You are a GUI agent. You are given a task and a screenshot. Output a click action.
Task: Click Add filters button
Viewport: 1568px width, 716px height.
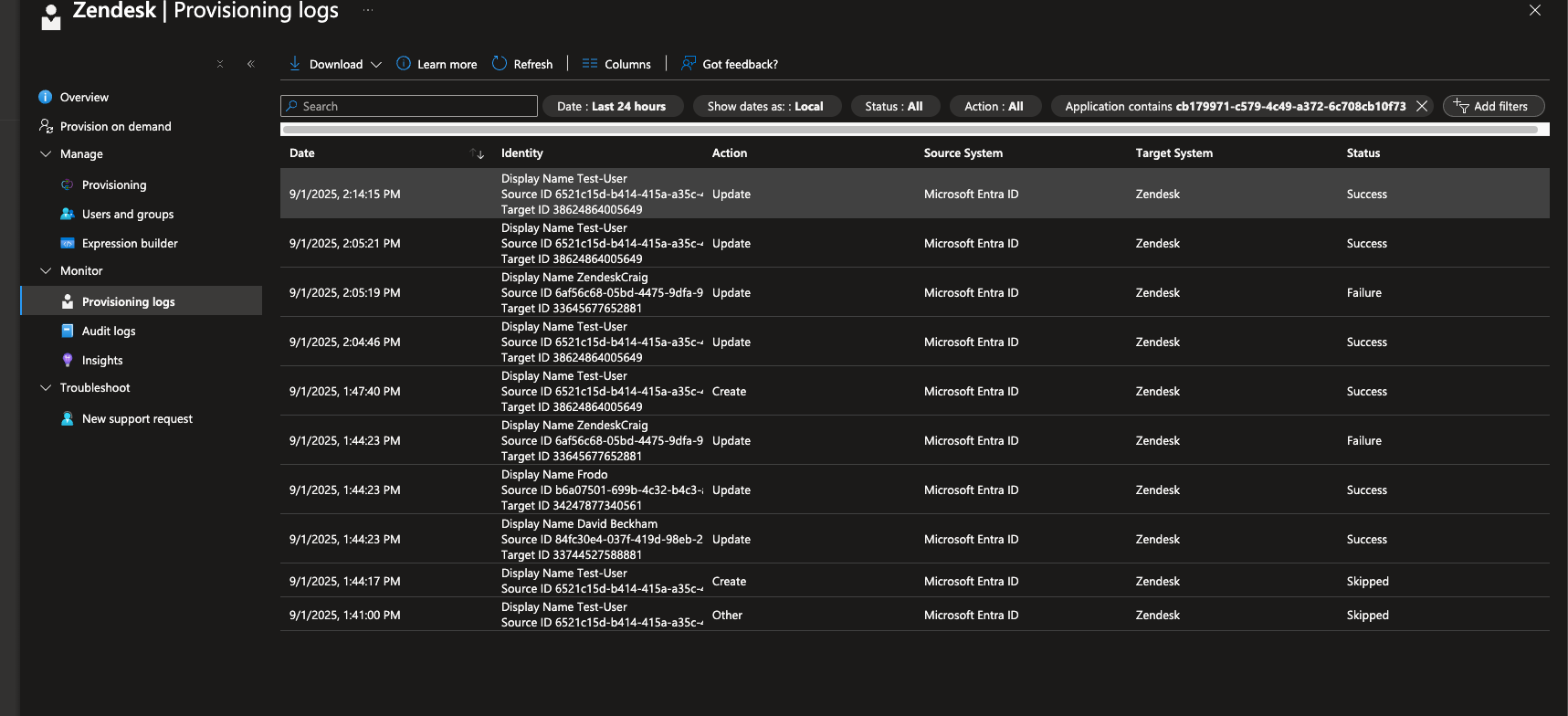tap(1494, 106)
